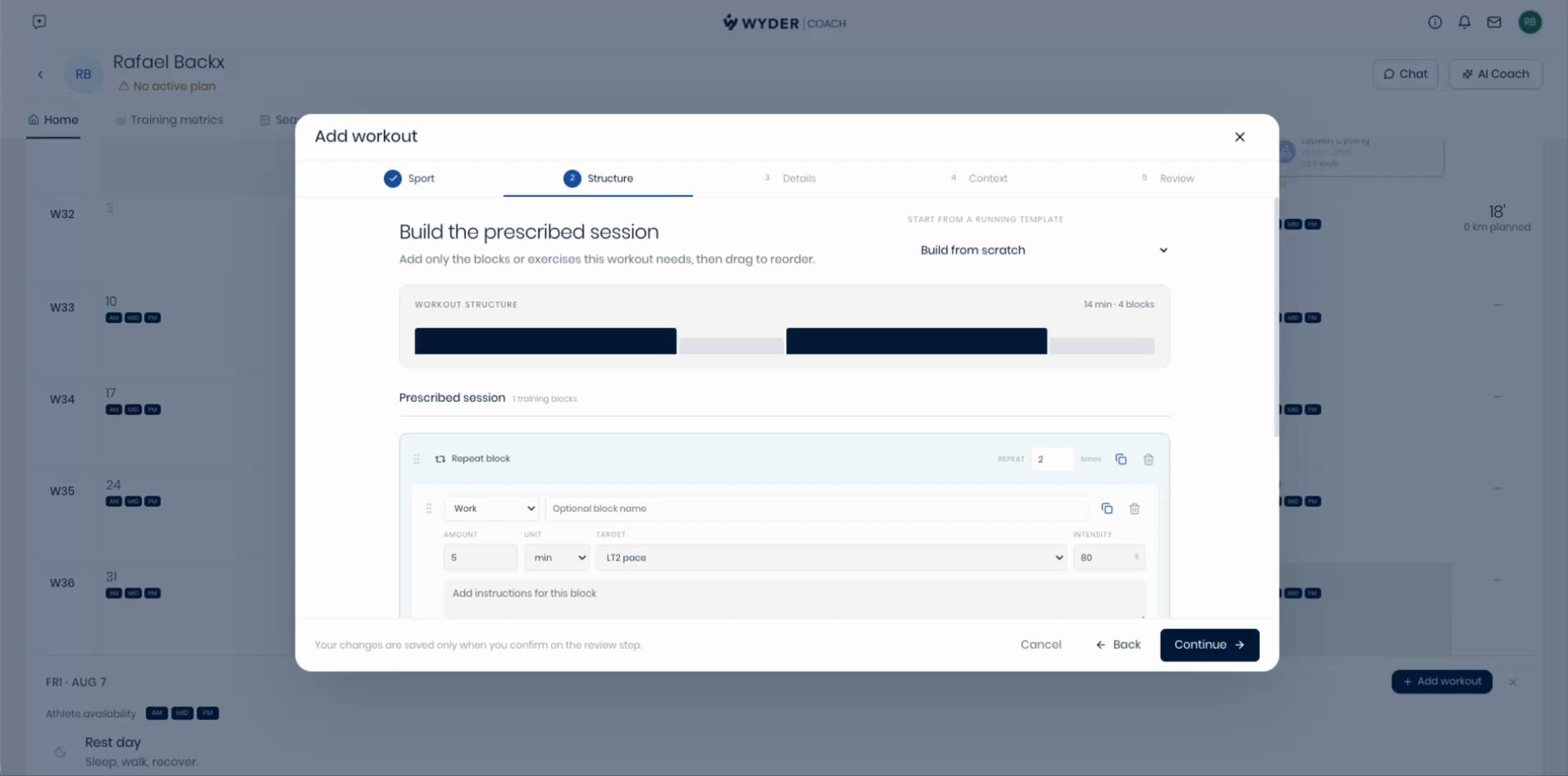
Task: Jump to the Review step
Action: (1168, 179)
